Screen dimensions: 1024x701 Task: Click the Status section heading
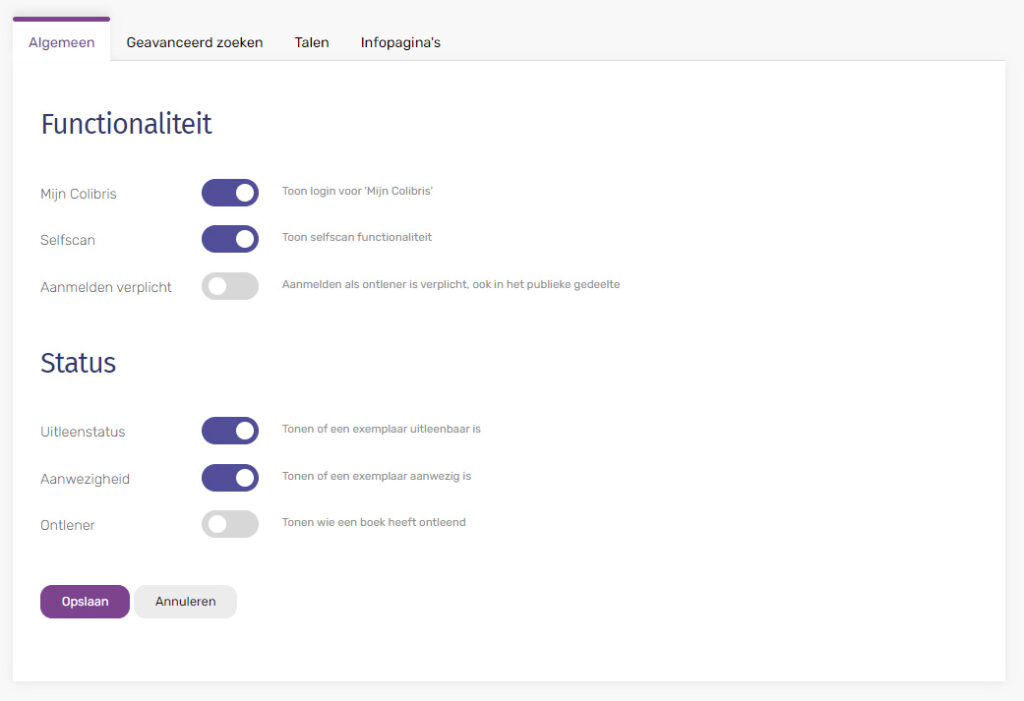tap(78, 363)
